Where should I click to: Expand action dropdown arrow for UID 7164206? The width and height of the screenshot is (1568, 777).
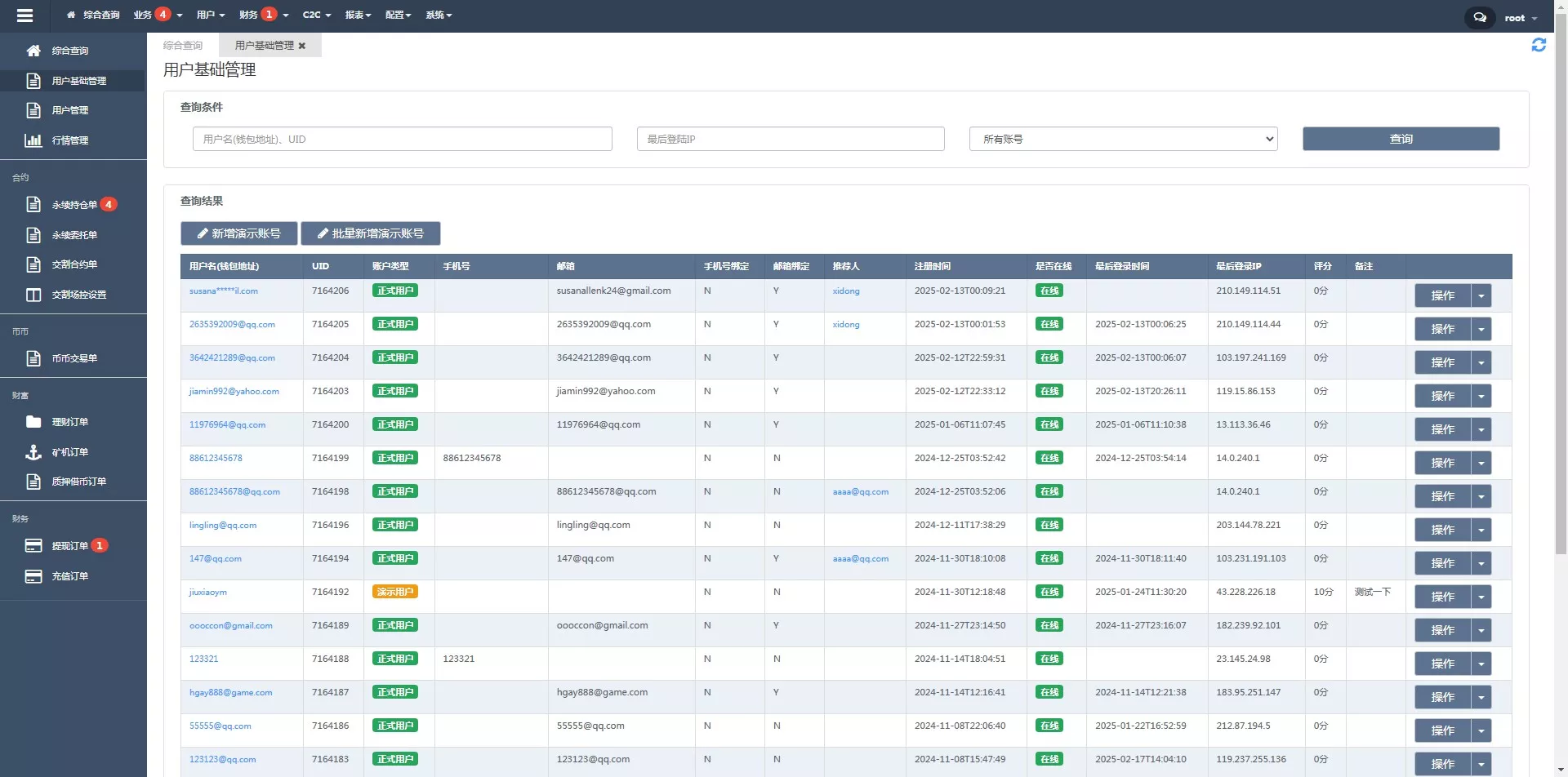pyautogui.click(x=1481, y=295)
